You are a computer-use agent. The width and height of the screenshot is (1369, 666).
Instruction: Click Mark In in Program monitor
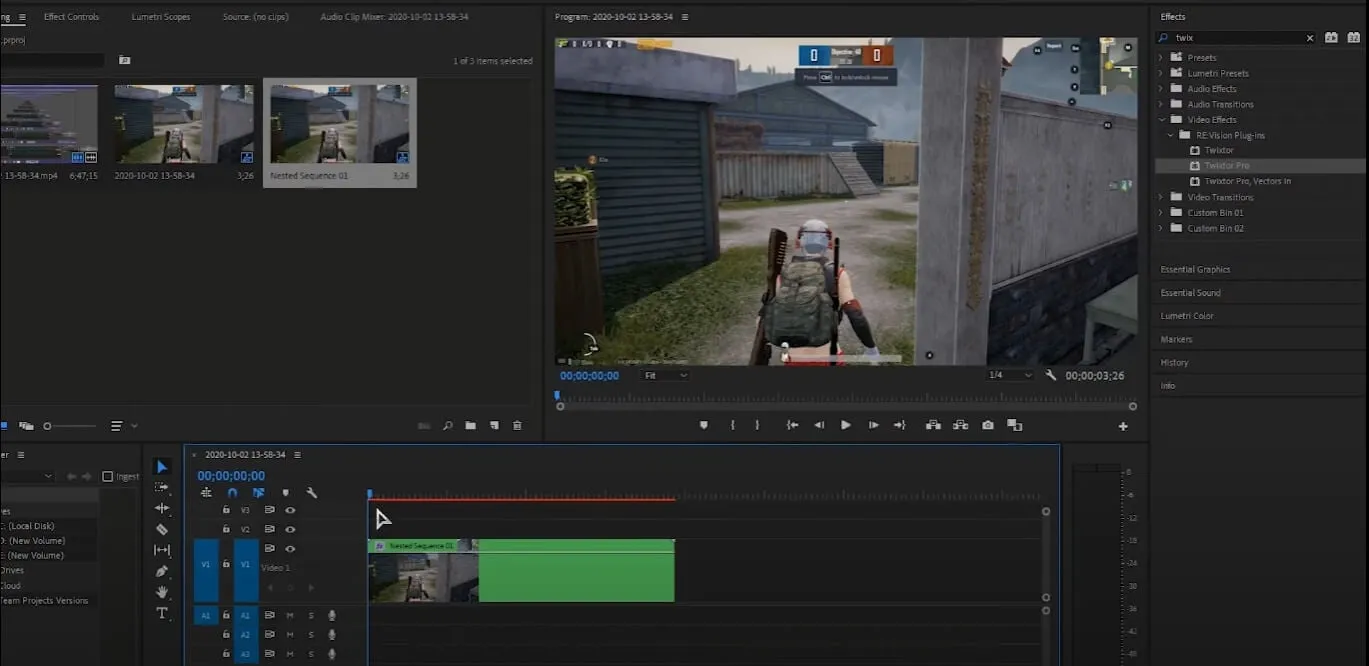[x=733, y=425]
